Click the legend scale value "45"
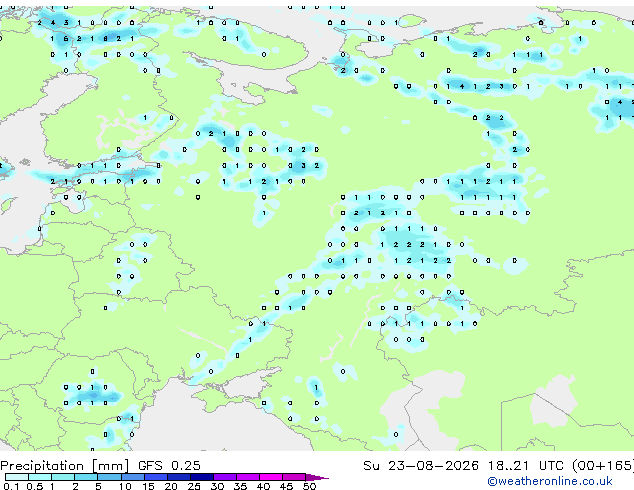 coord(286,486)
